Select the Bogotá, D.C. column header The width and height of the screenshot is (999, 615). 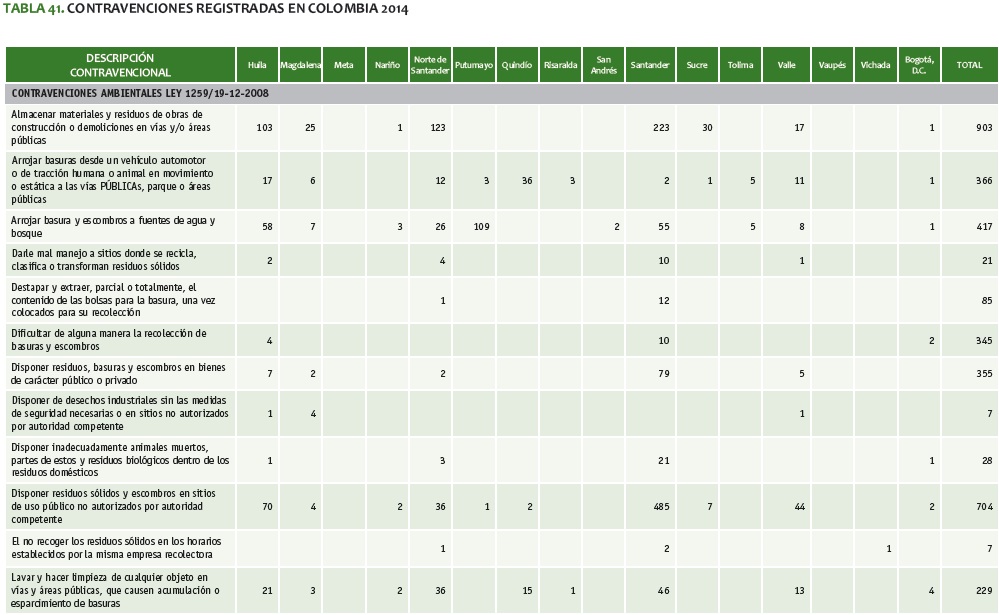(919, 65)
